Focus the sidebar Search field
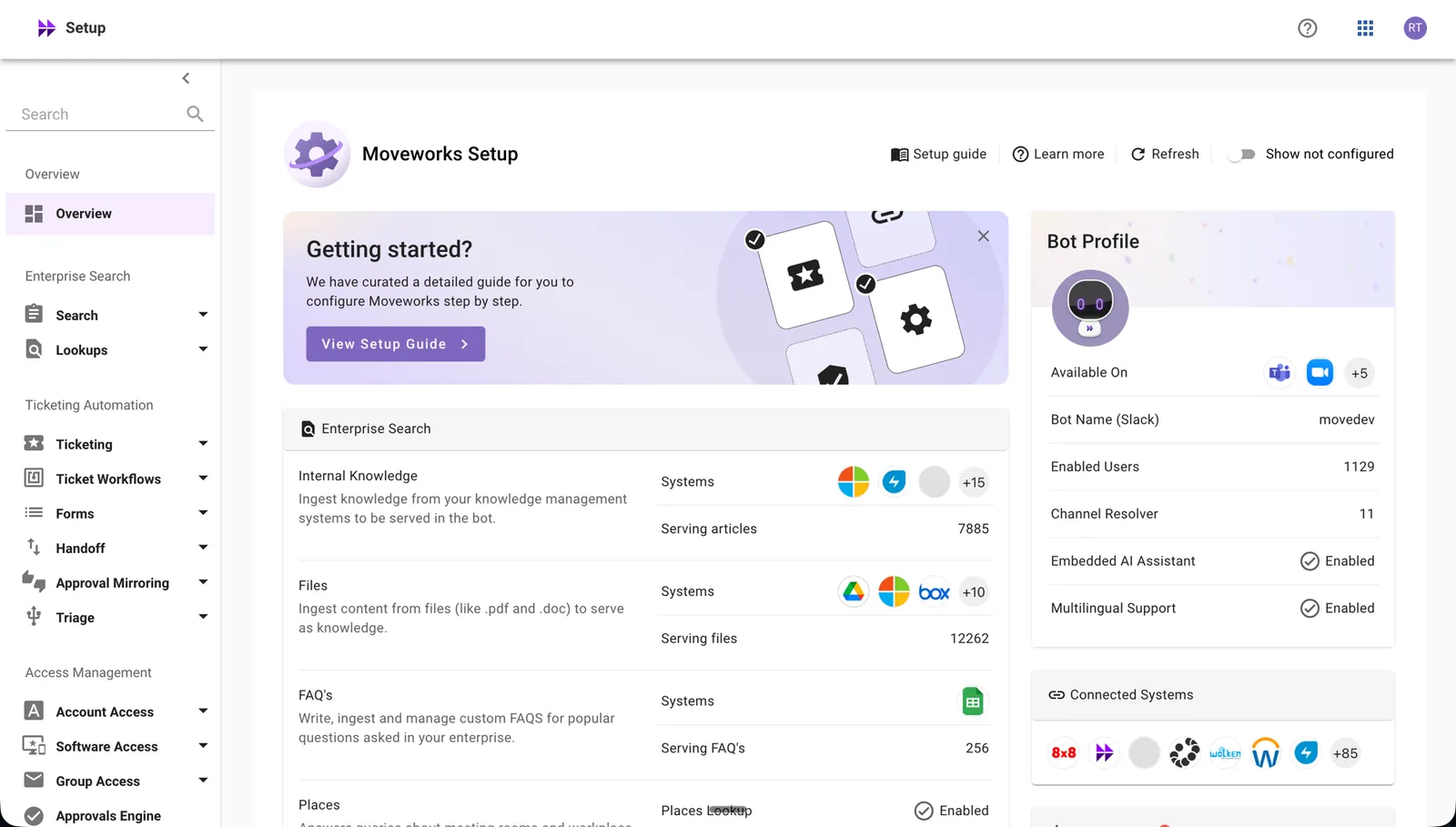Screen dimensions: 1456x827 [x=110, y=114]
